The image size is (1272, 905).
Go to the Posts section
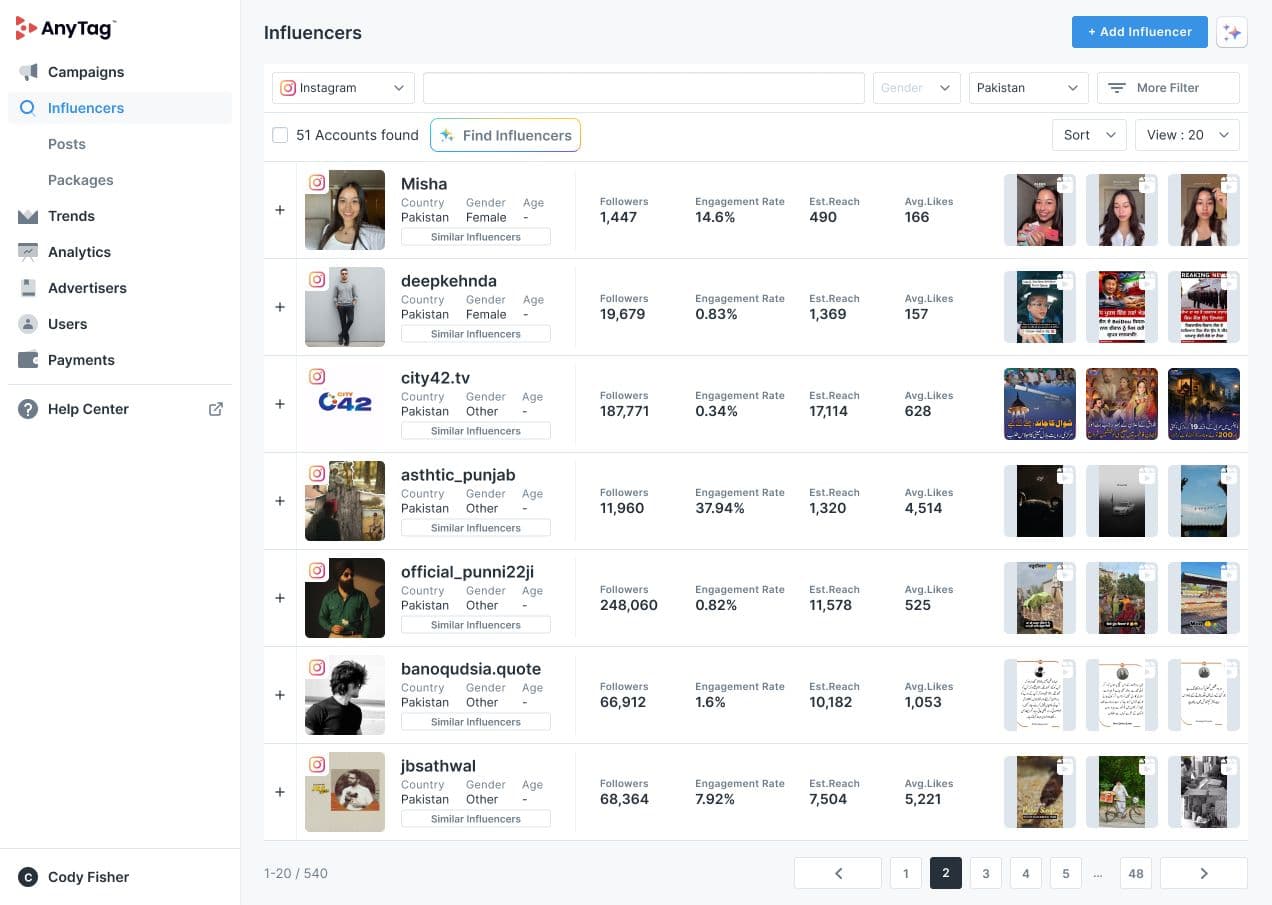66,144
